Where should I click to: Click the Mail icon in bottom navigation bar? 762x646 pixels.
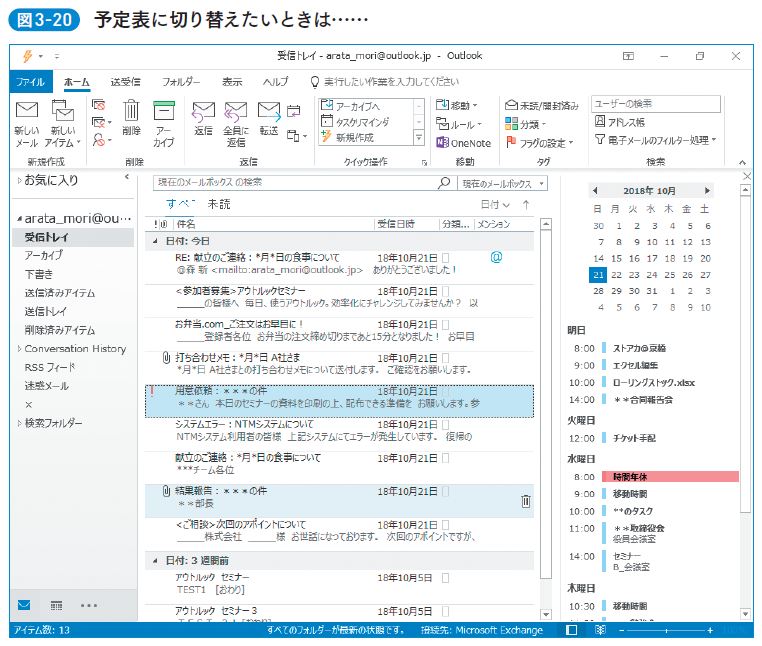24,605
